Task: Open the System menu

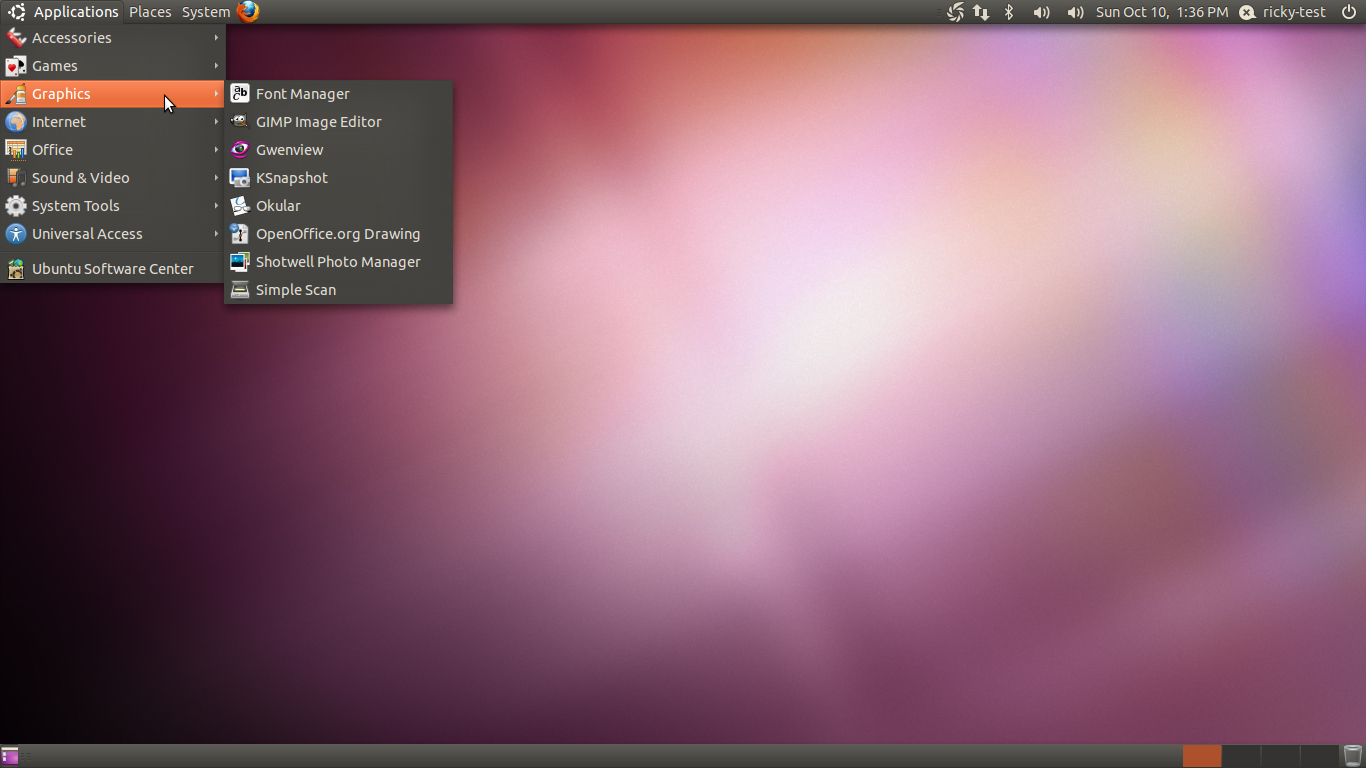Action: [x=205, y=12]
